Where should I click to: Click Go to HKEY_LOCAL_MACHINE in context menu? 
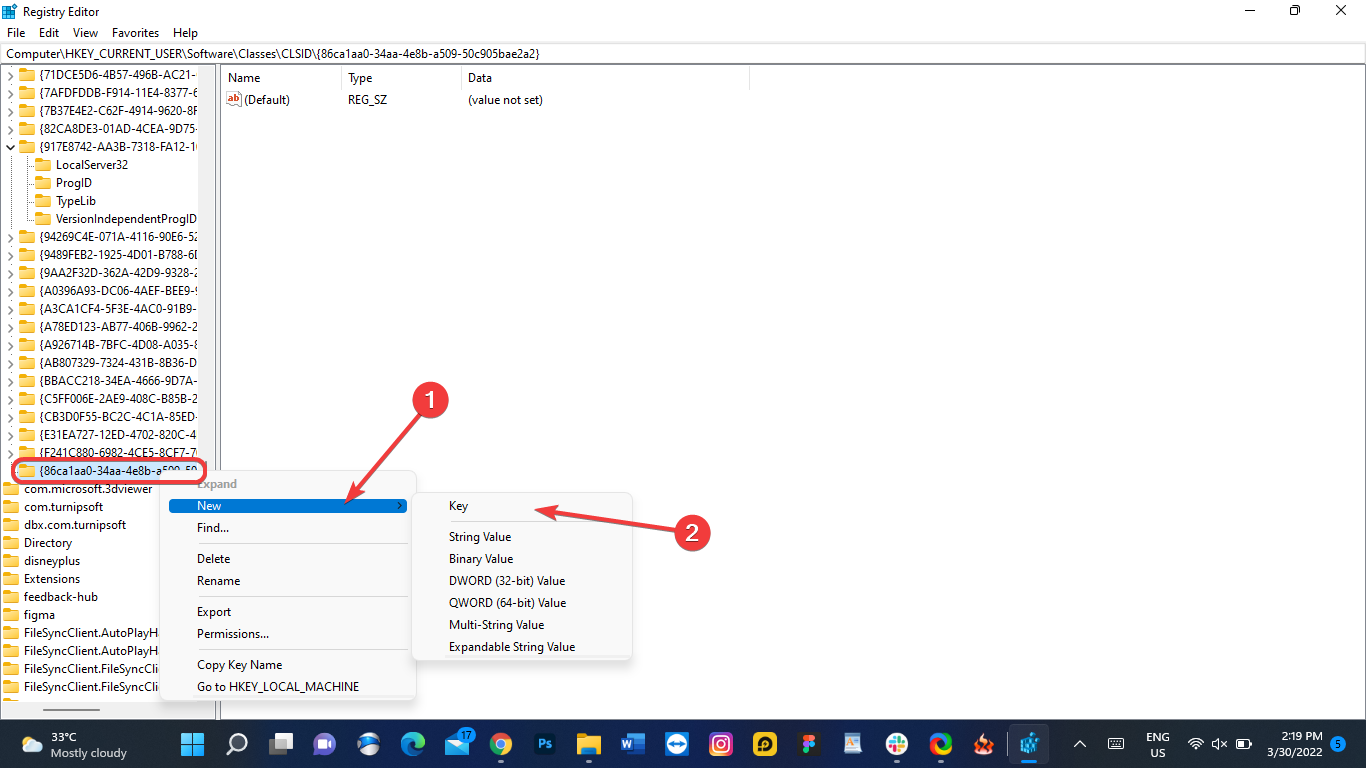coord(278,687)
